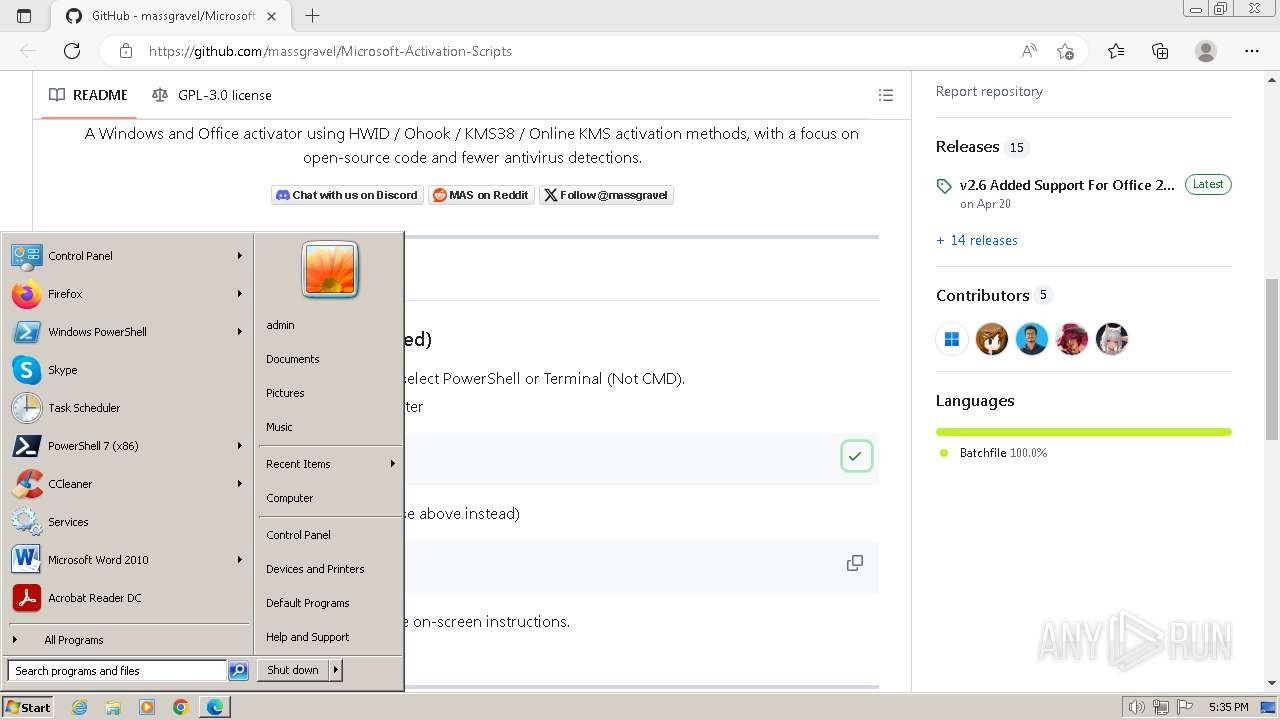Open Default Programs
1280x720 pixels.
point(308,603)
